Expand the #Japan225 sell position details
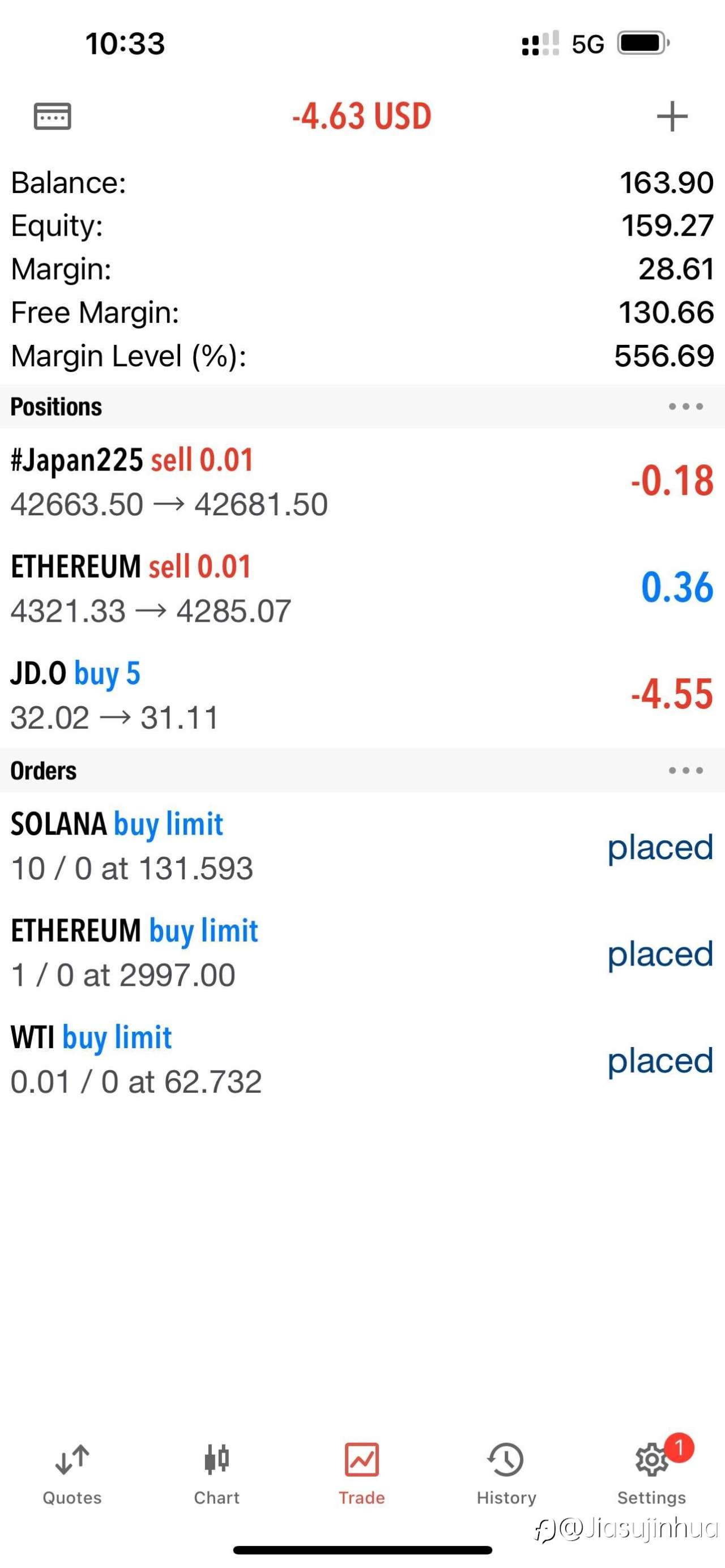The image size is (725, 1568). click(x=362, y=481)
